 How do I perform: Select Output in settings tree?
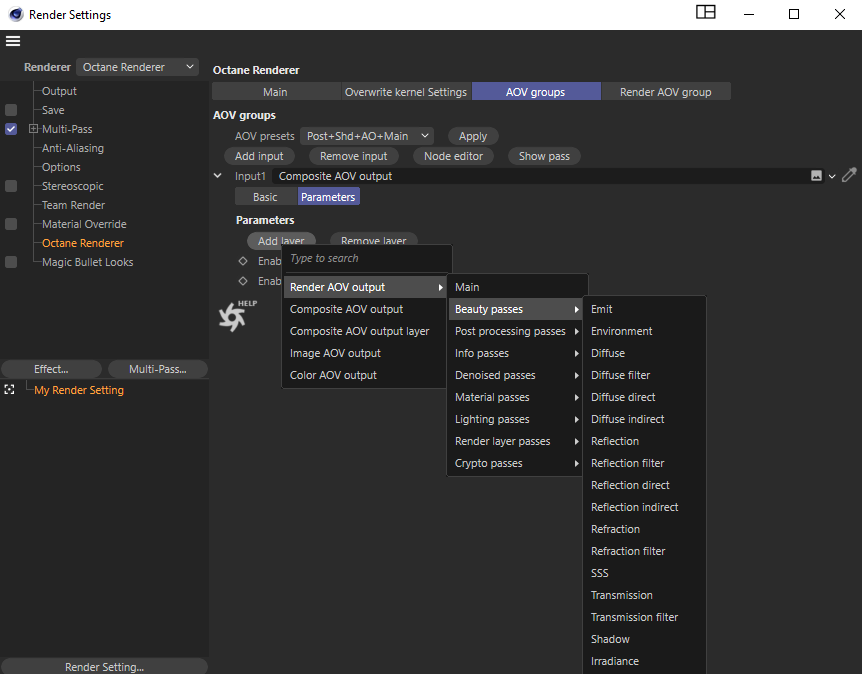[x=59, y=91]
